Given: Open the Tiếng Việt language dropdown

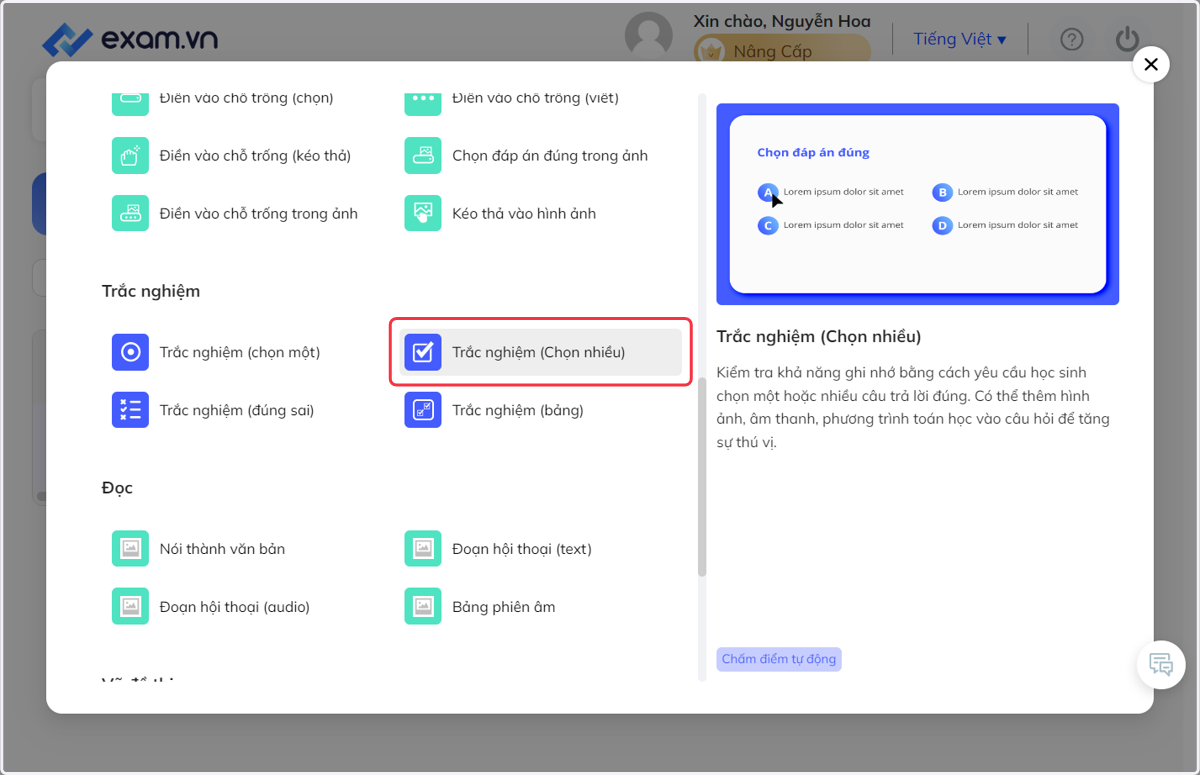Looking at the screenshot, I should [959, 39].
